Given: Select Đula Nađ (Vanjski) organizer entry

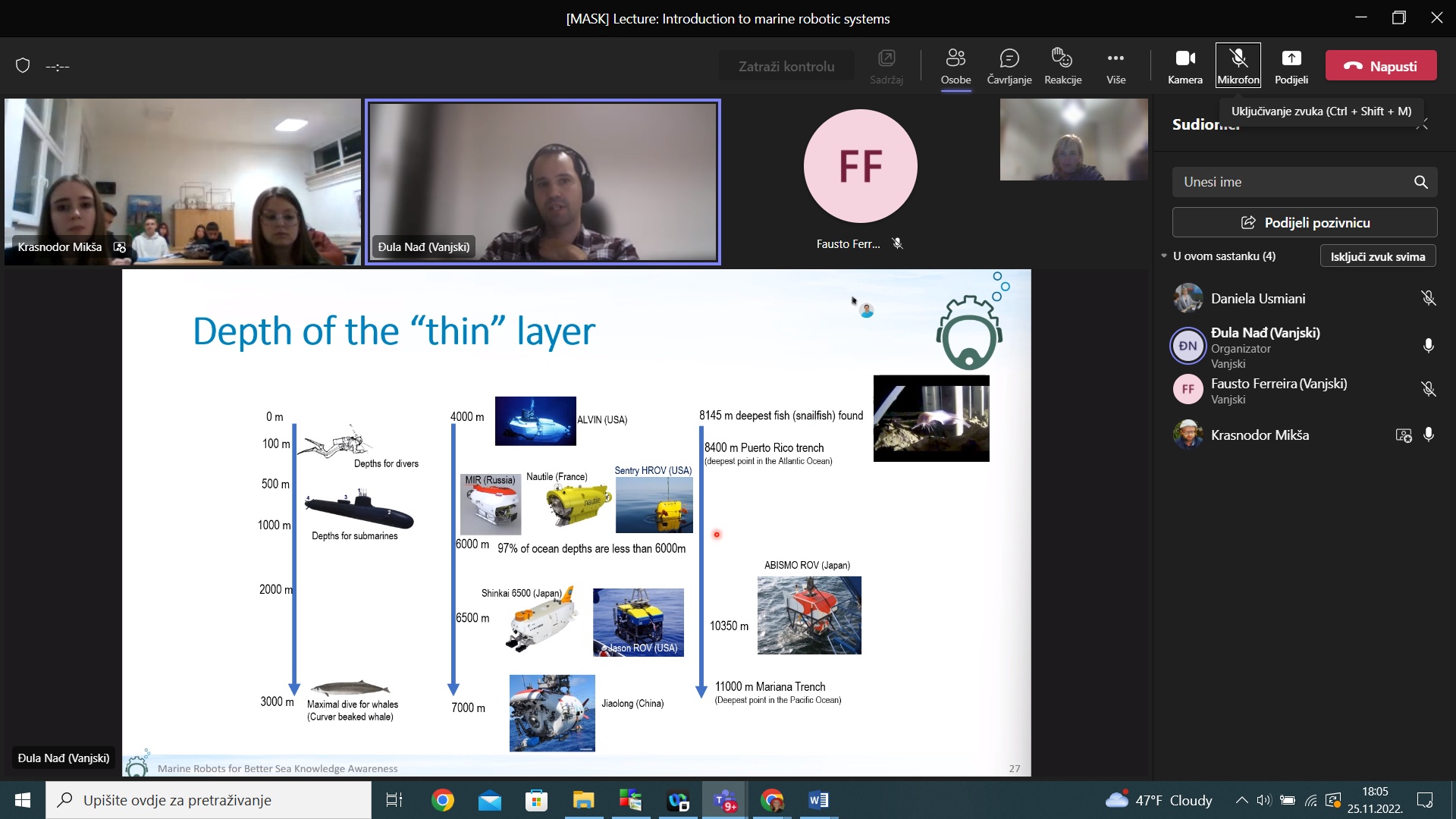Looking at the screenshot, I should pos(1304,347).
